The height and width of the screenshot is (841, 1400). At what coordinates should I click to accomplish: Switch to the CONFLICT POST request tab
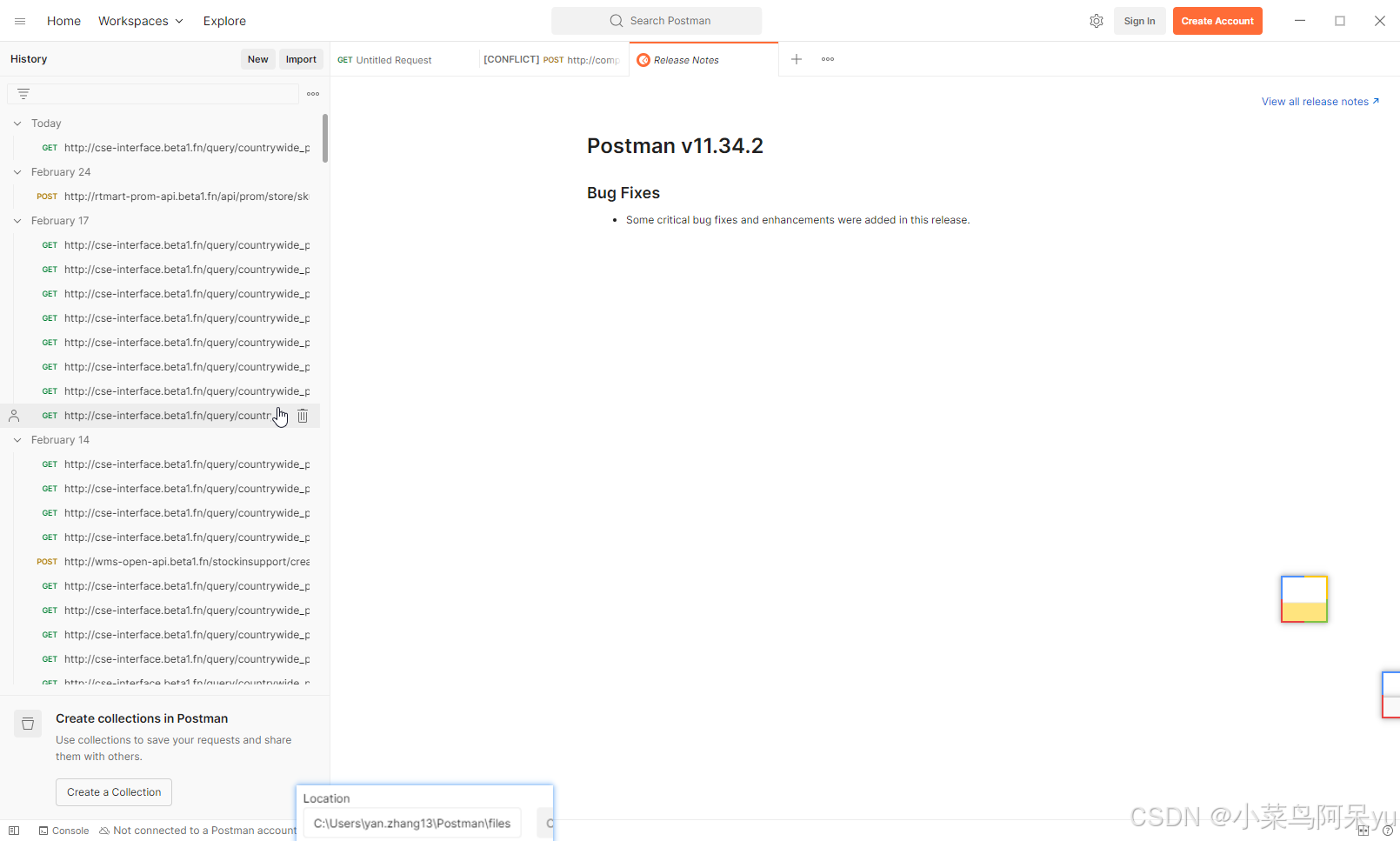[552, 60]
